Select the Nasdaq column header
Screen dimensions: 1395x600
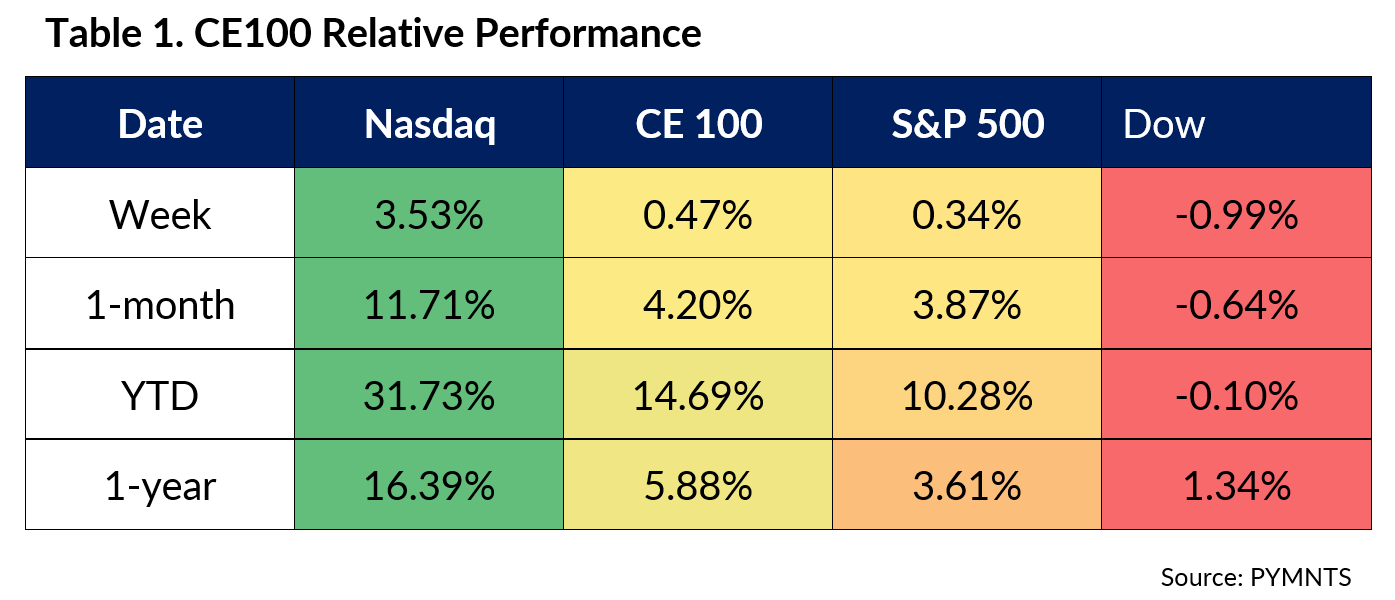[x=429, y=124]
